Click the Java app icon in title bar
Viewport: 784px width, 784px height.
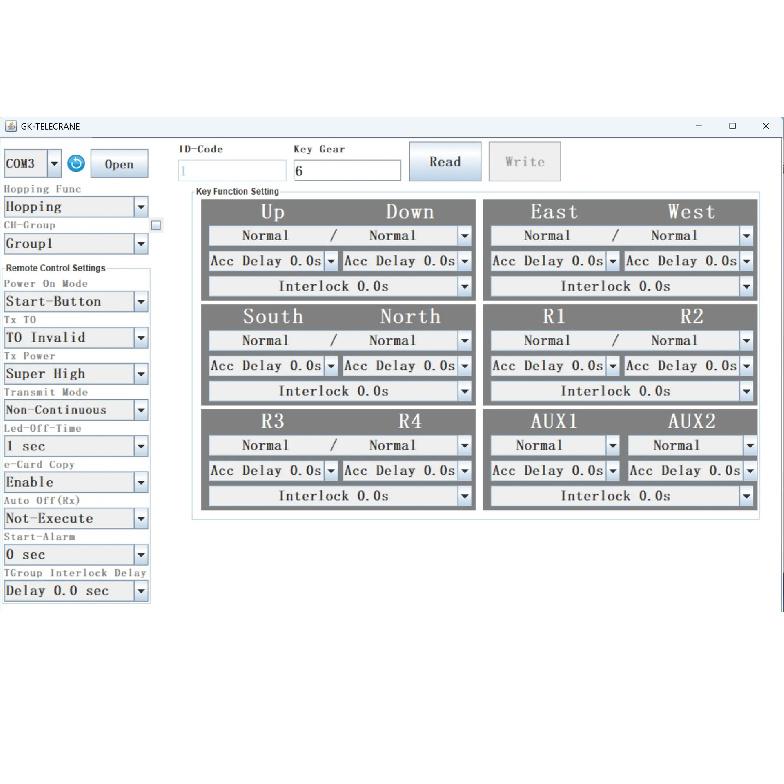(x=10, y=126)
